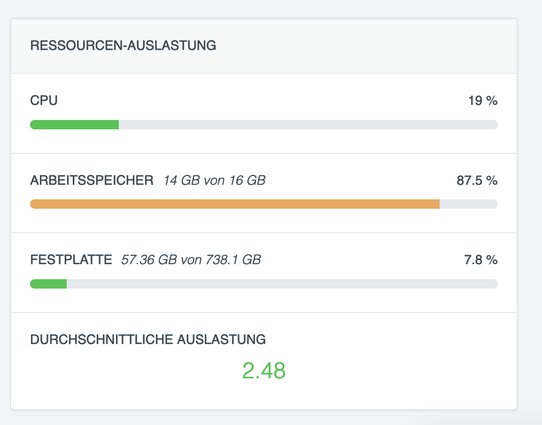Click the green 2.48 load average value
This screenshot has width=542, height=425.
click(264, 370)
